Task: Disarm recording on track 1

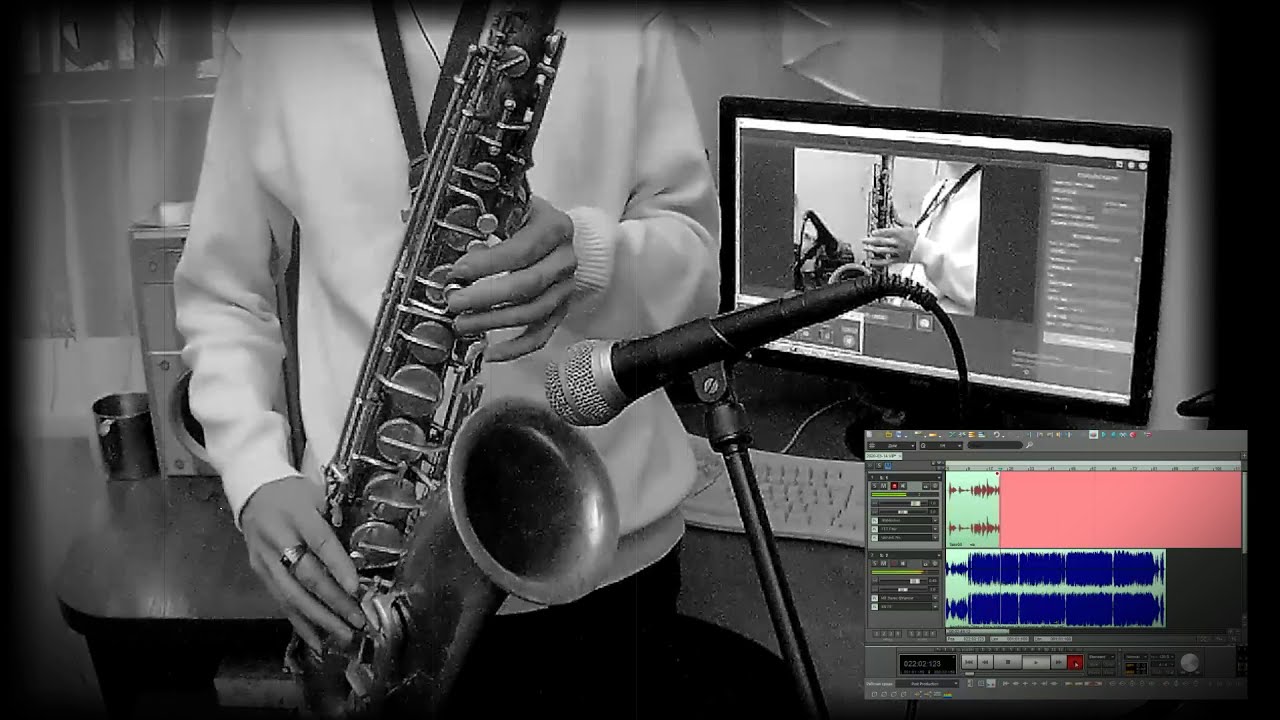Action: coord(894,486)
